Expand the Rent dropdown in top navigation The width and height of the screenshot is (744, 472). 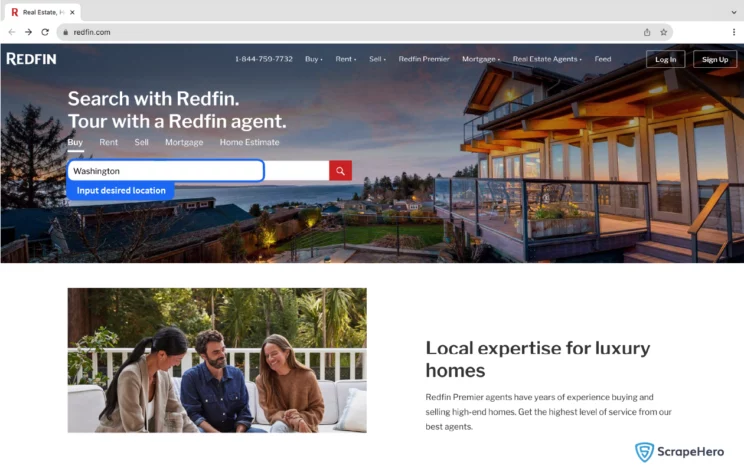345,59
